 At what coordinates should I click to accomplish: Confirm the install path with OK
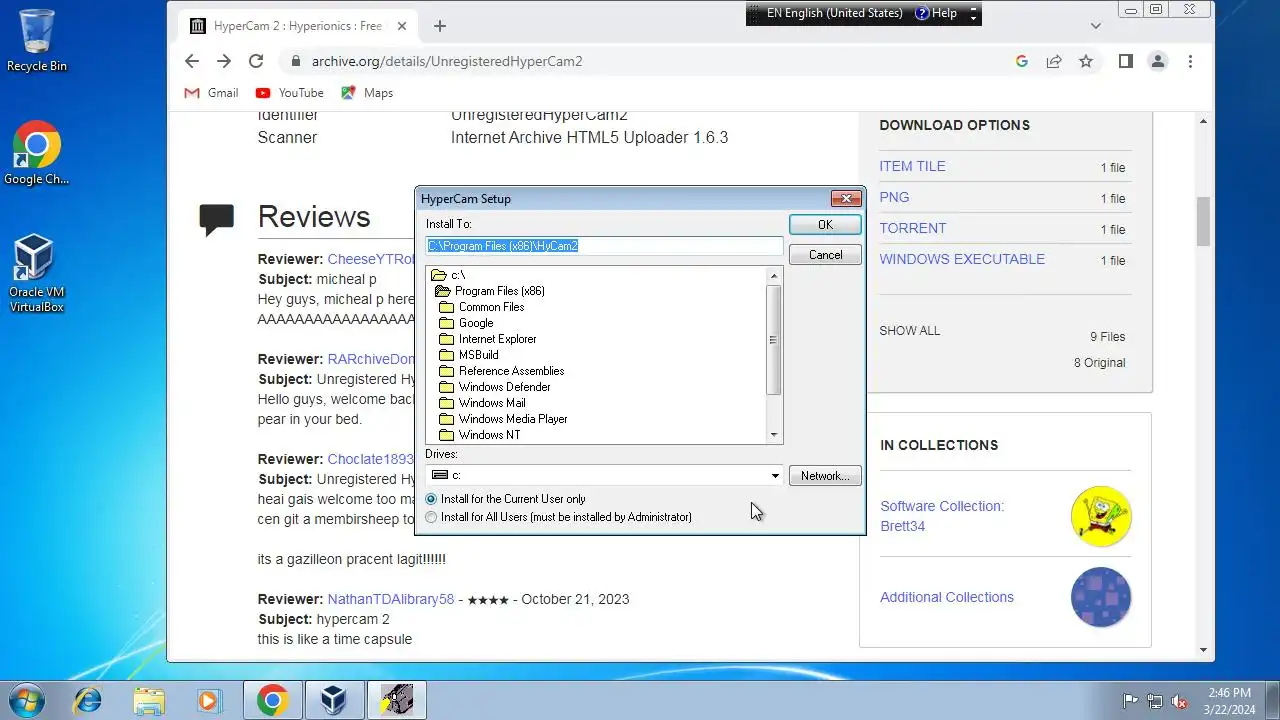pos(825,225)
